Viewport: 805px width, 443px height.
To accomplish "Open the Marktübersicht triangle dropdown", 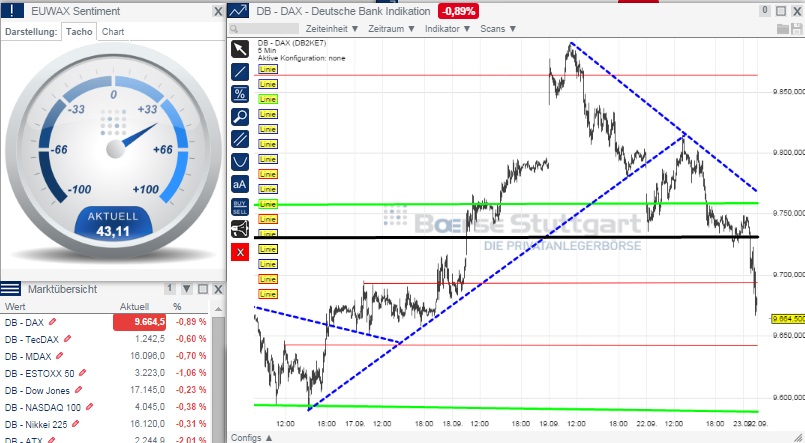I will coord(186,289).
